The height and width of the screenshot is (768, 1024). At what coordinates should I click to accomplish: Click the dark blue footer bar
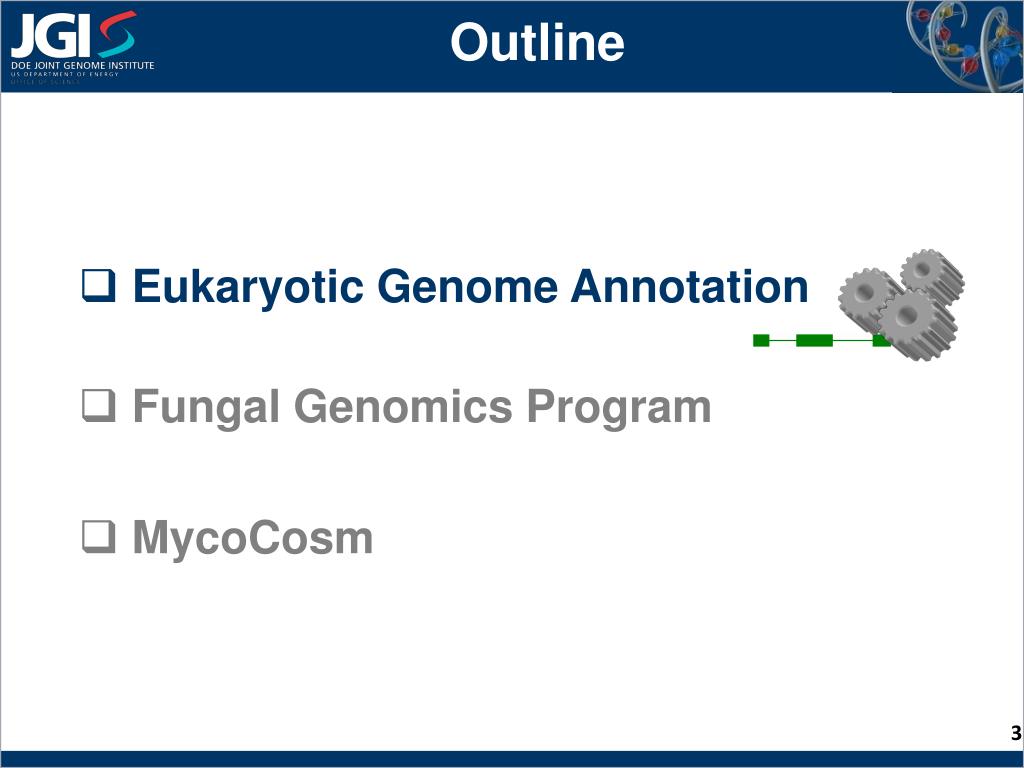(x=512, y=760)
